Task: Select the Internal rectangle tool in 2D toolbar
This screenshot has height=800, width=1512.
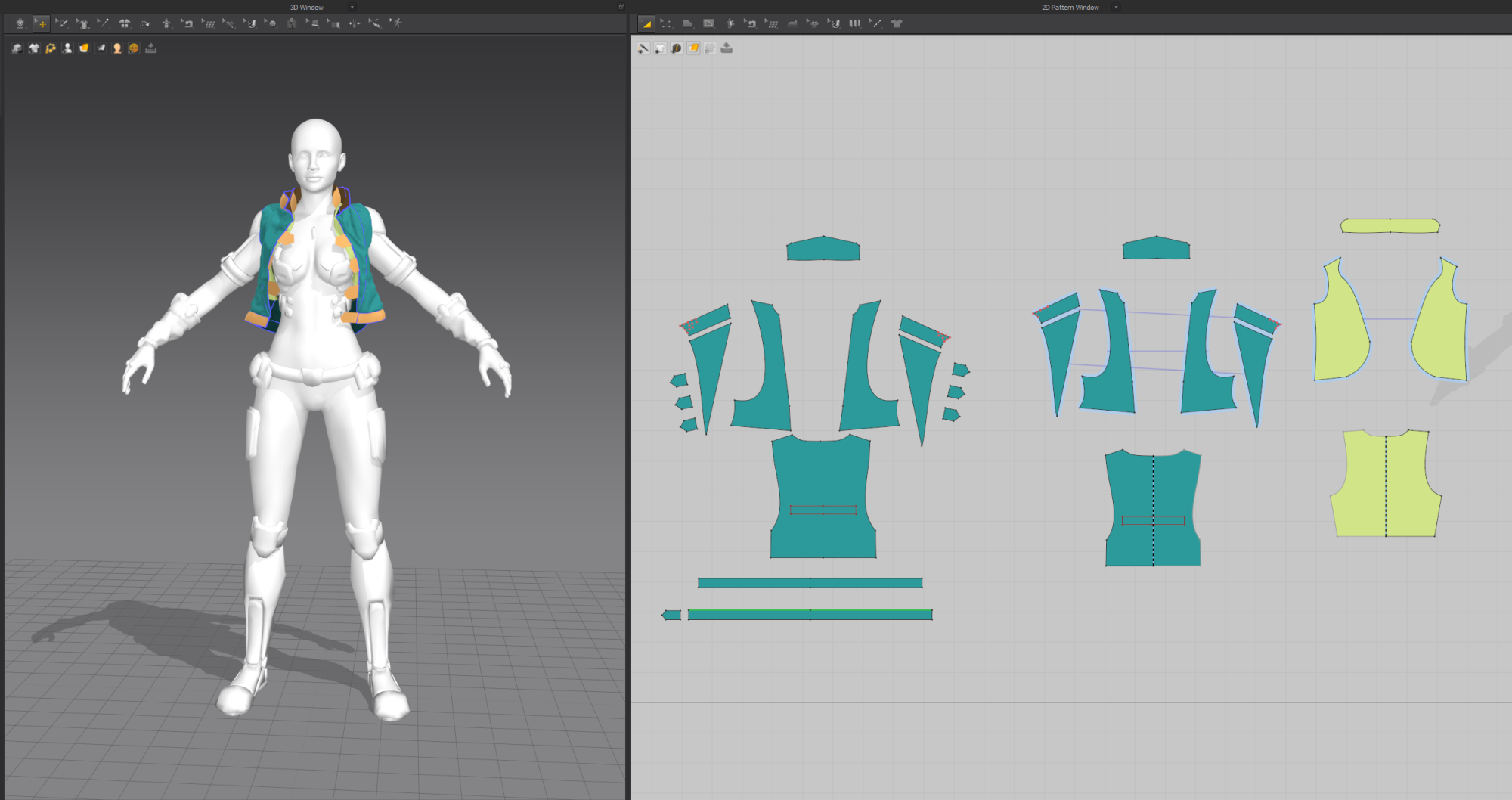Action: click(x=708, y=24)
